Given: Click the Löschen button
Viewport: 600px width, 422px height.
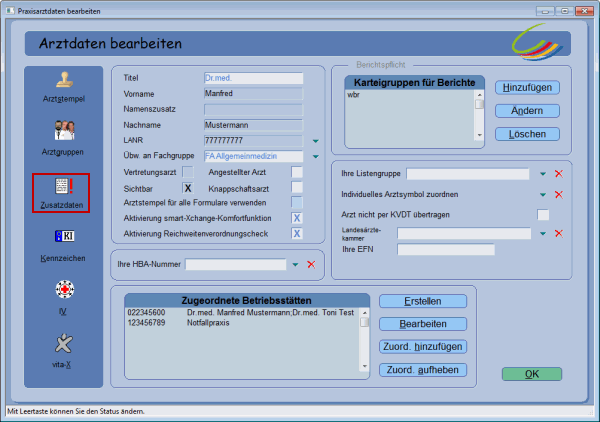Looking at the screenshot, I should click(x=527, y=134).
